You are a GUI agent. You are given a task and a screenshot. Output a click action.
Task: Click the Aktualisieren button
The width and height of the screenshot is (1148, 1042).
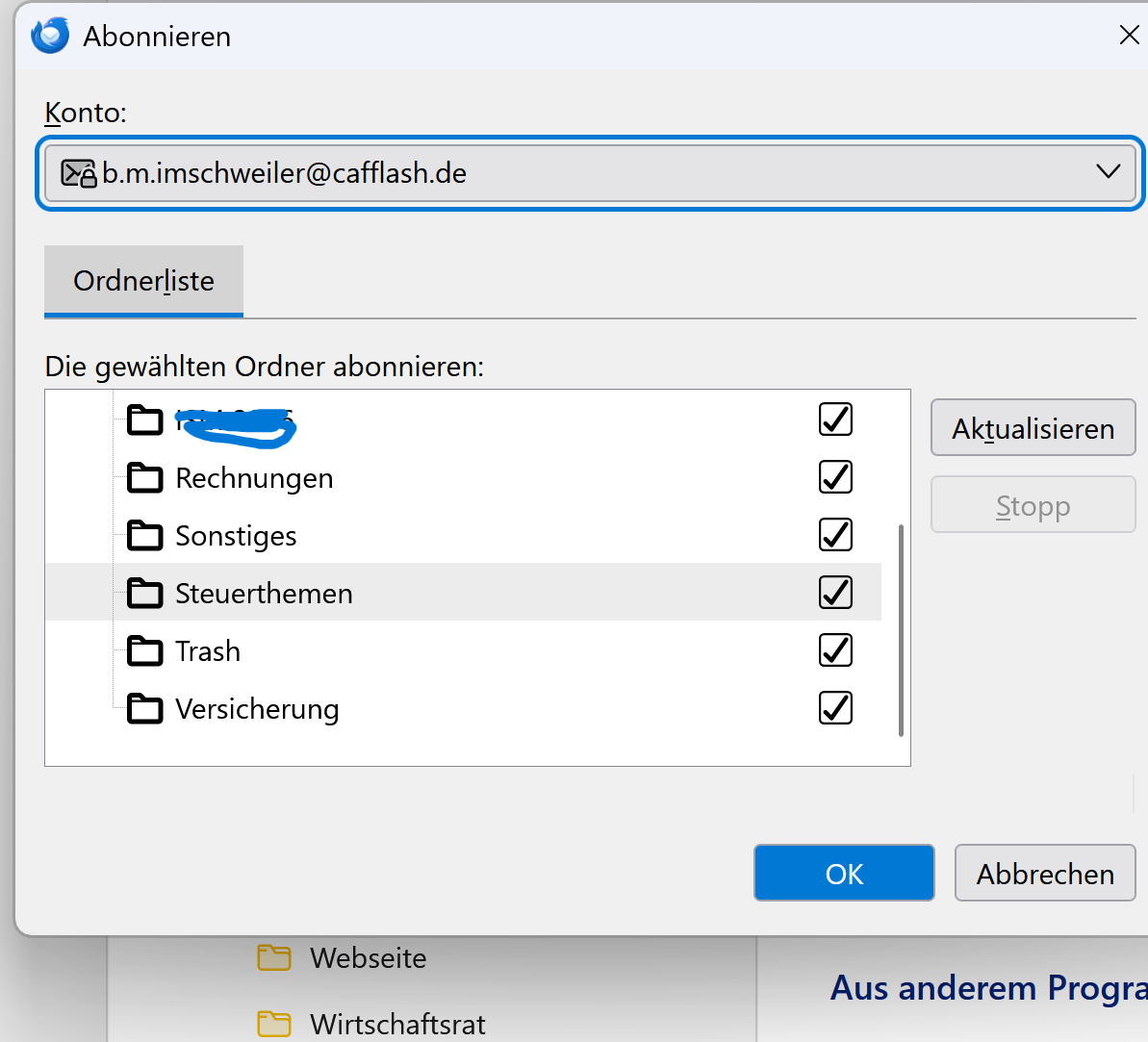point(1033,428)
